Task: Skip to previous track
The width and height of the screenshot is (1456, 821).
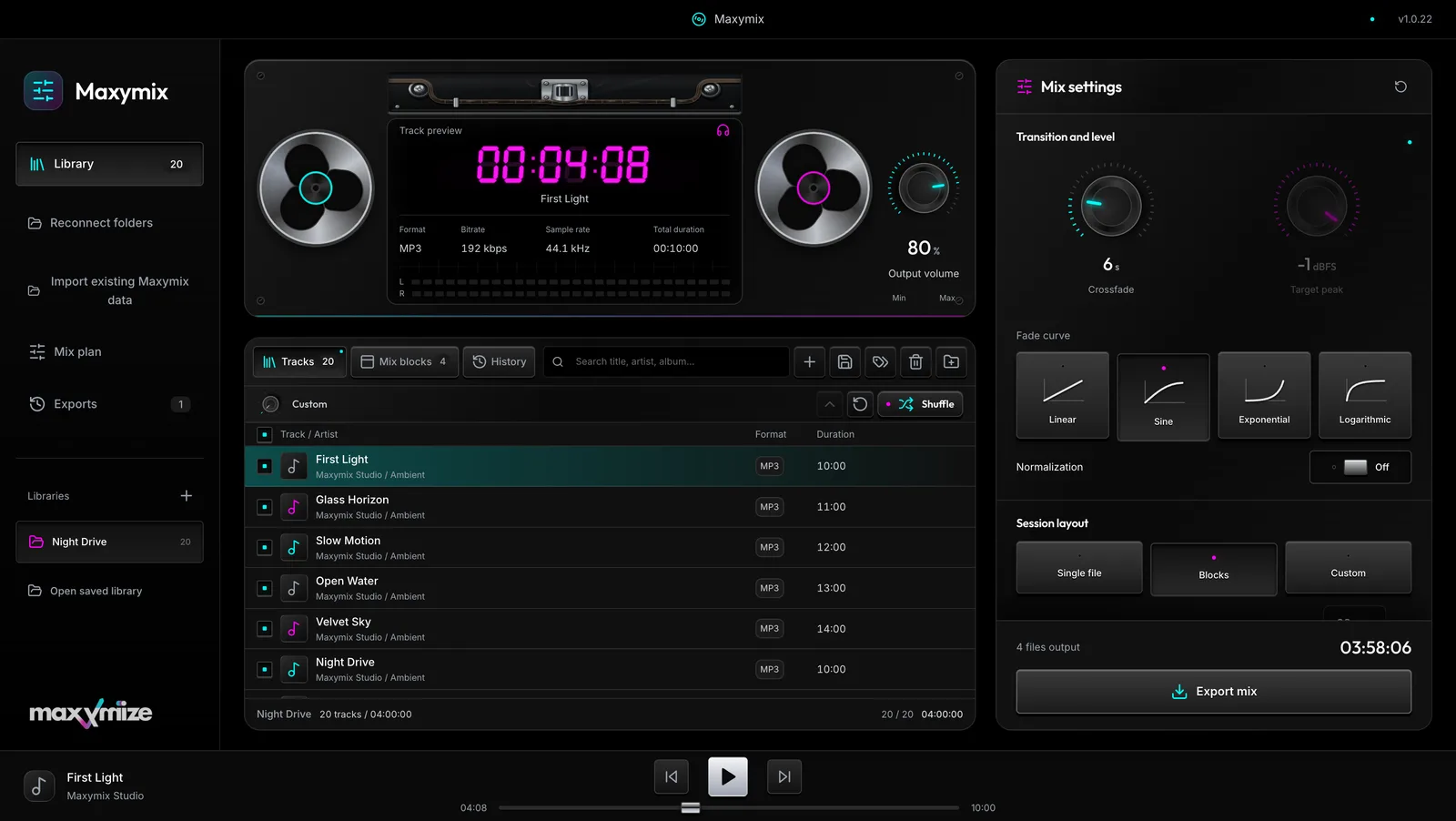Action: point(672,776)
